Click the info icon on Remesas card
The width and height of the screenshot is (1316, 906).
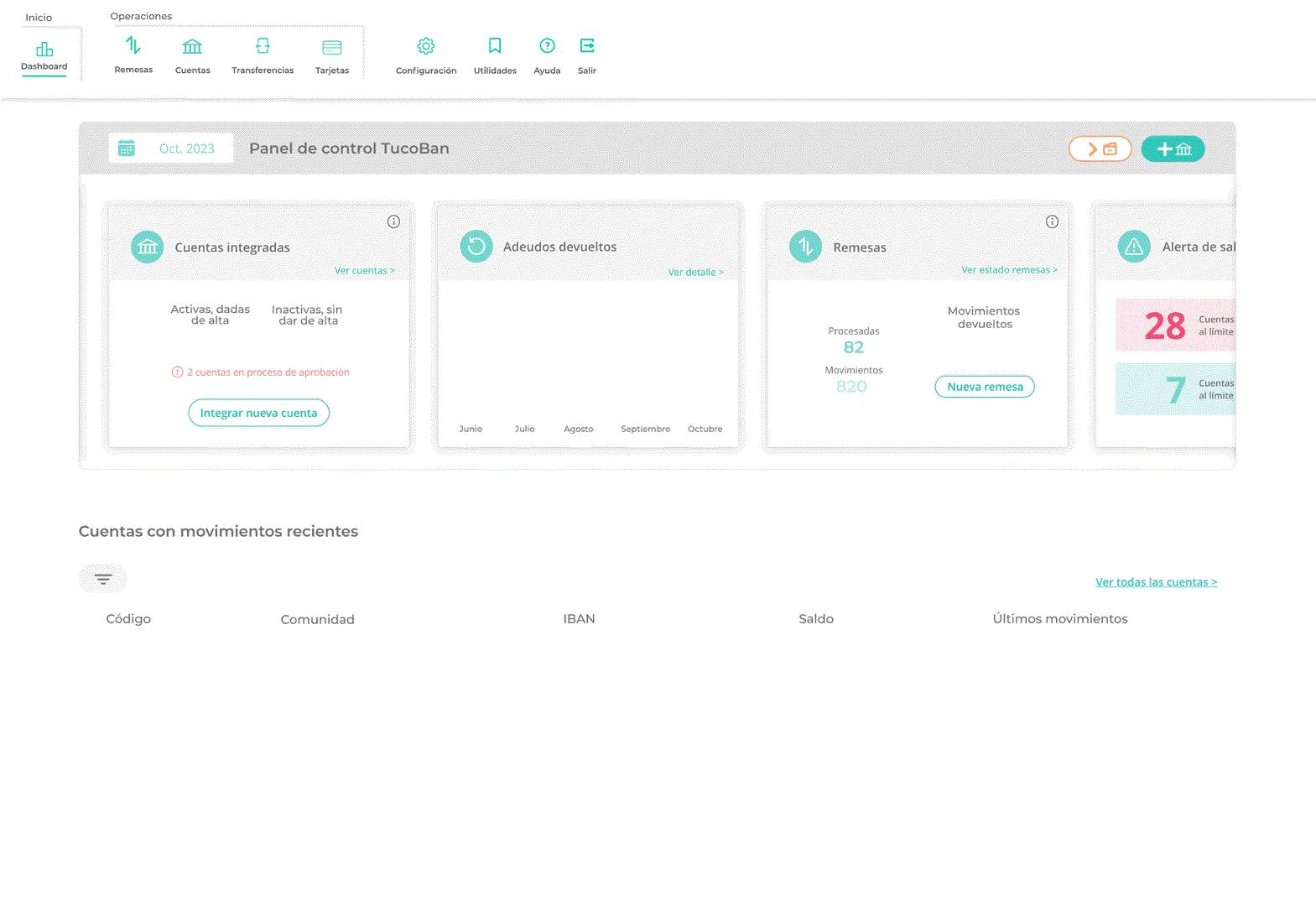pos(1052,221)
